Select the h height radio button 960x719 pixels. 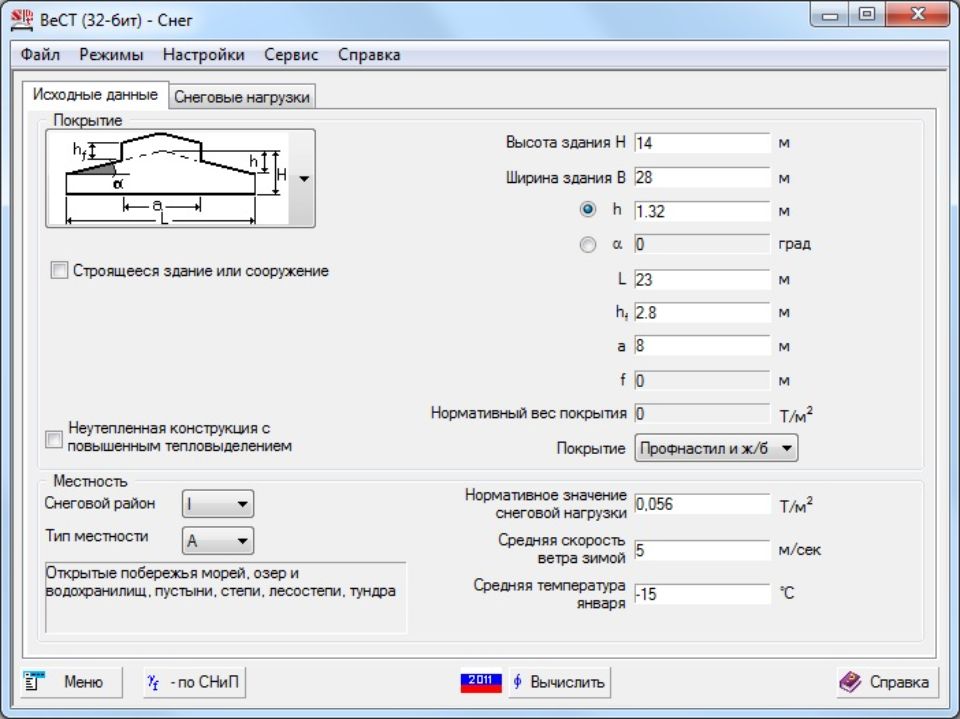click(588, 210)
